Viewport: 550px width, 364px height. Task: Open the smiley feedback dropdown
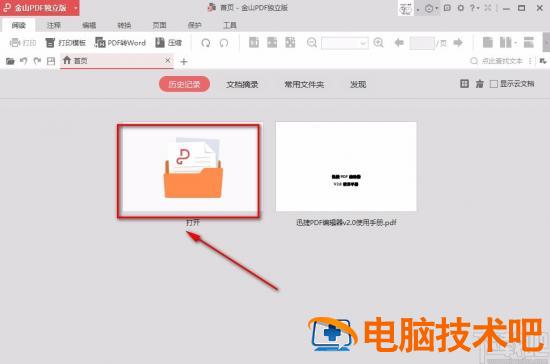tap(431, 8)
